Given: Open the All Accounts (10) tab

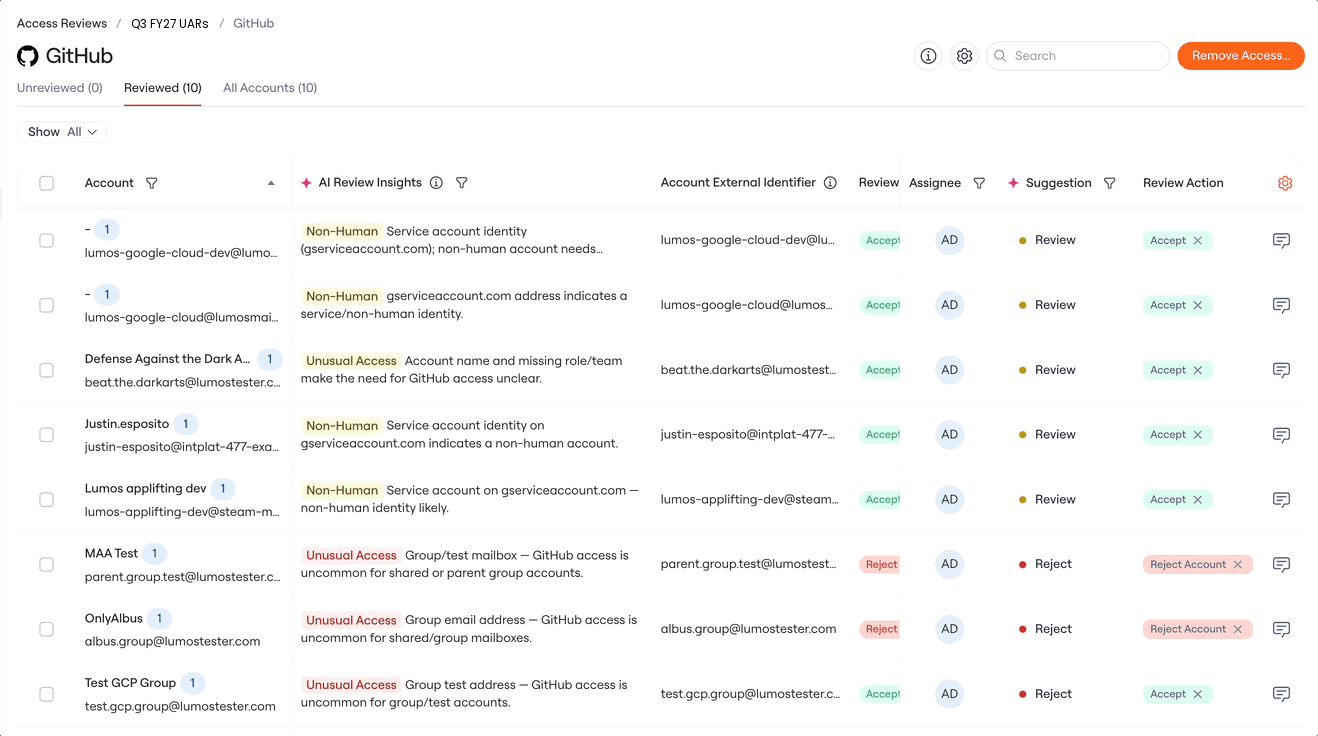Looking at the screenshot, I should point(270,88).
